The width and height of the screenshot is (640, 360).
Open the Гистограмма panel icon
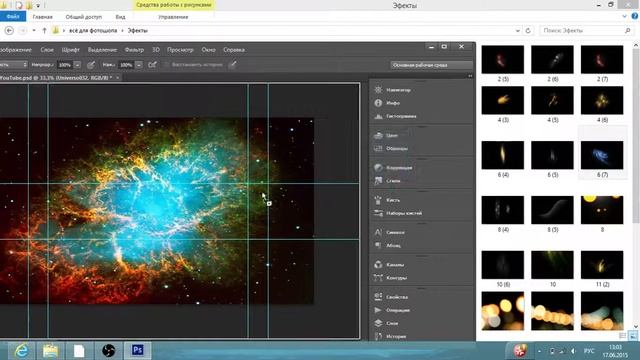click(378, 116)
